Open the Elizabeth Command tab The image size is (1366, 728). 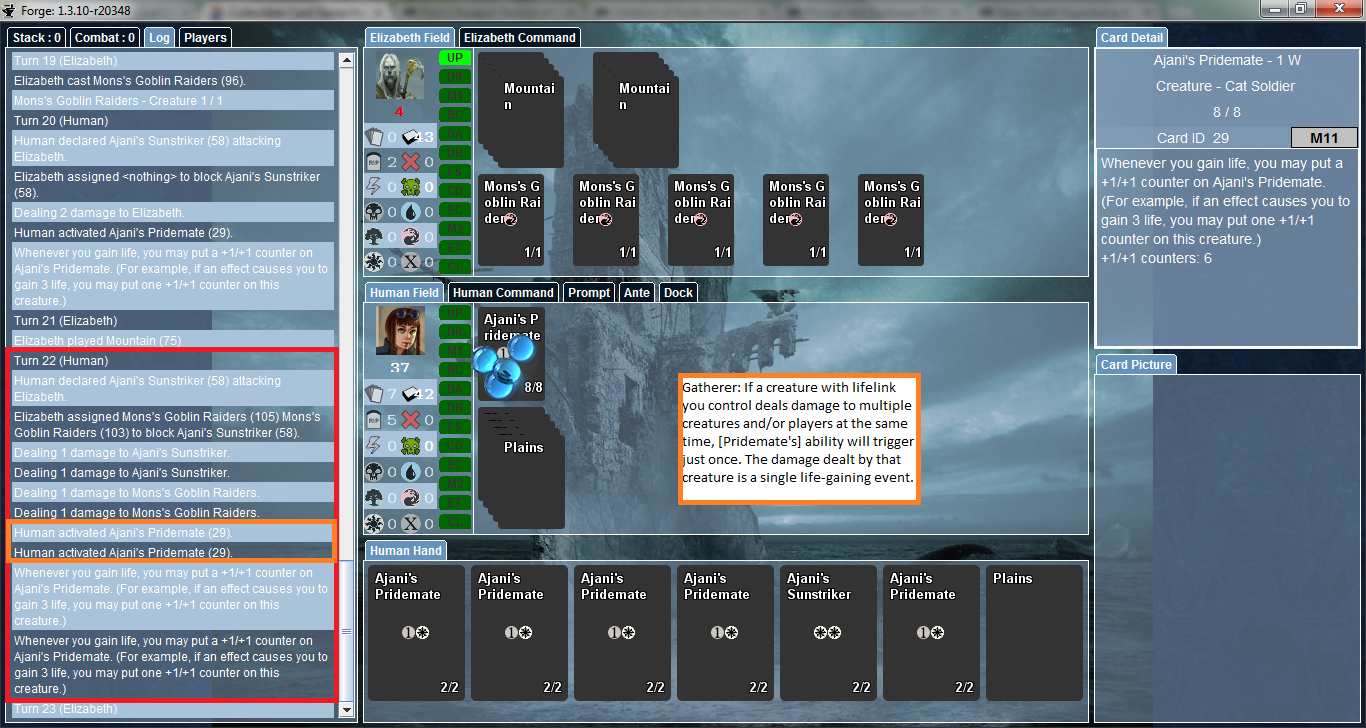(520, 38)
